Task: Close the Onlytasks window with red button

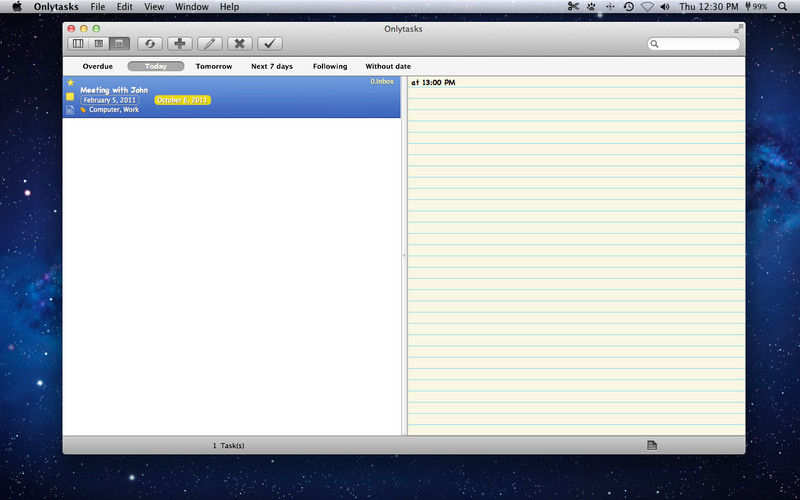Action: [x=71, y=29]
